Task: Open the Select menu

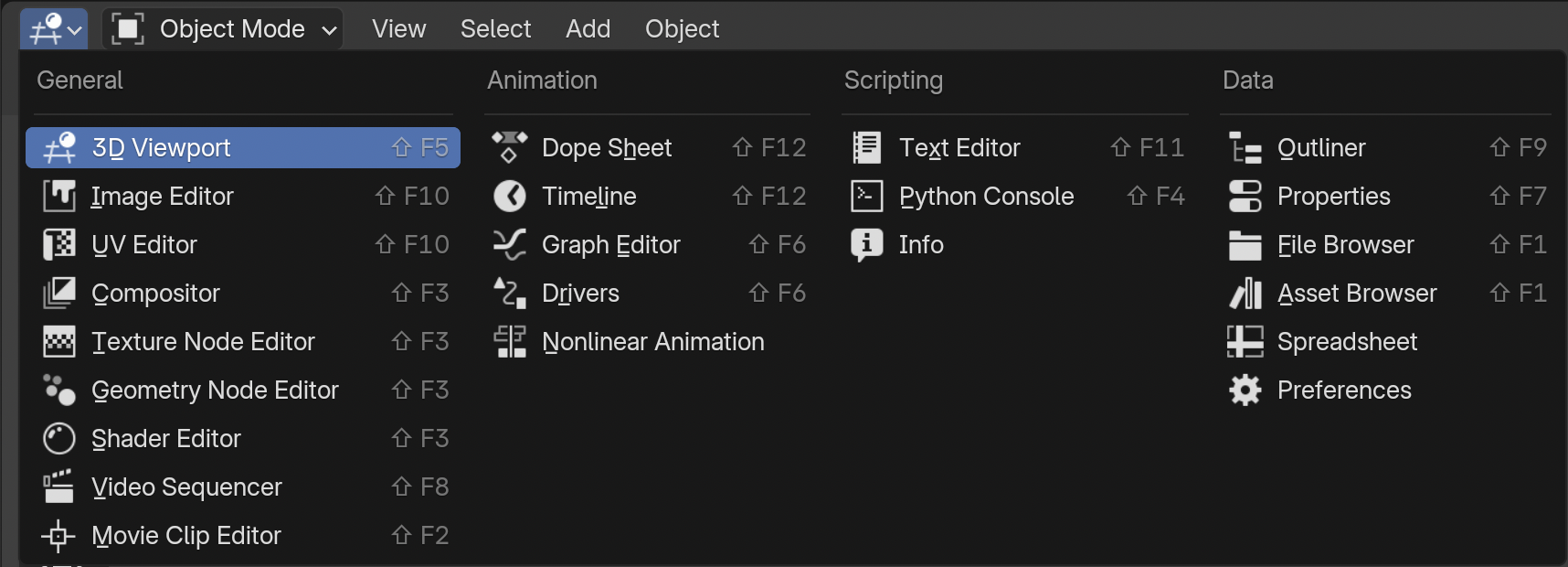Action: pos(495,29)
